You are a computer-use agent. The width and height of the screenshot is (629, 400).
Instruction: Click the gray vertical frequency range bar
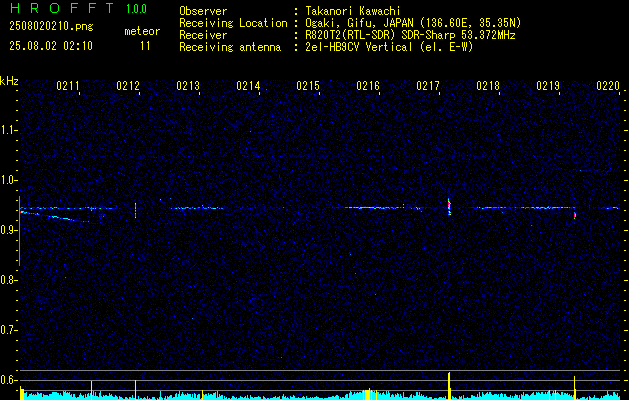point(20,231)
